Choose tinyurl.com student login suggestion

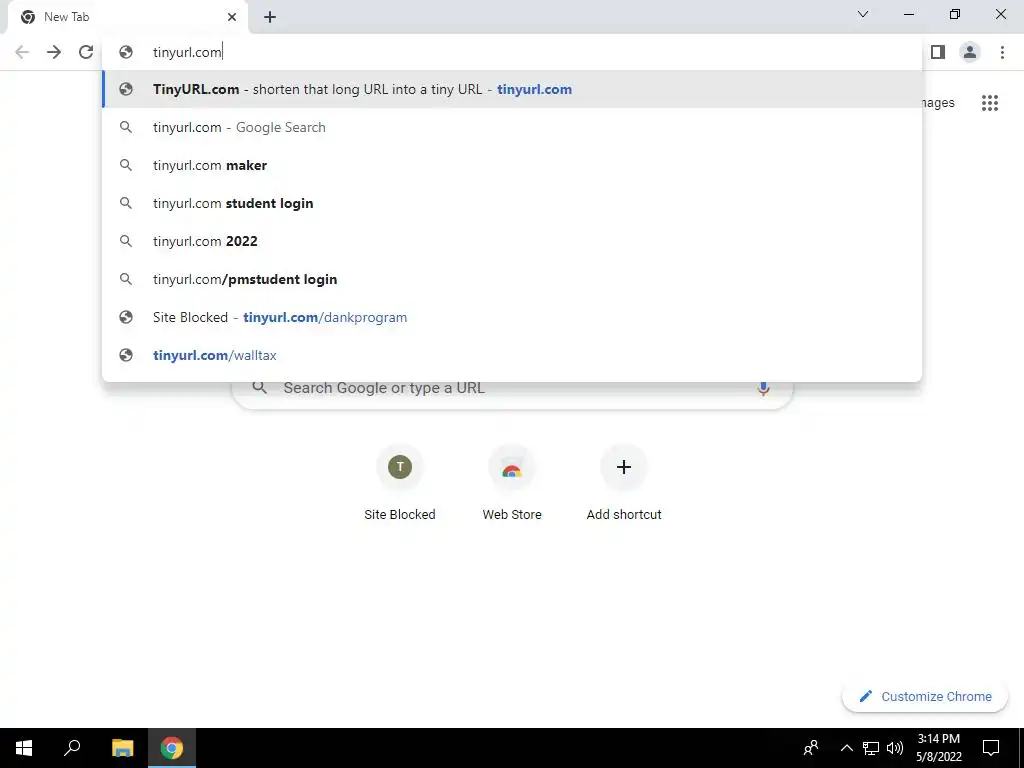click(512, 203)
